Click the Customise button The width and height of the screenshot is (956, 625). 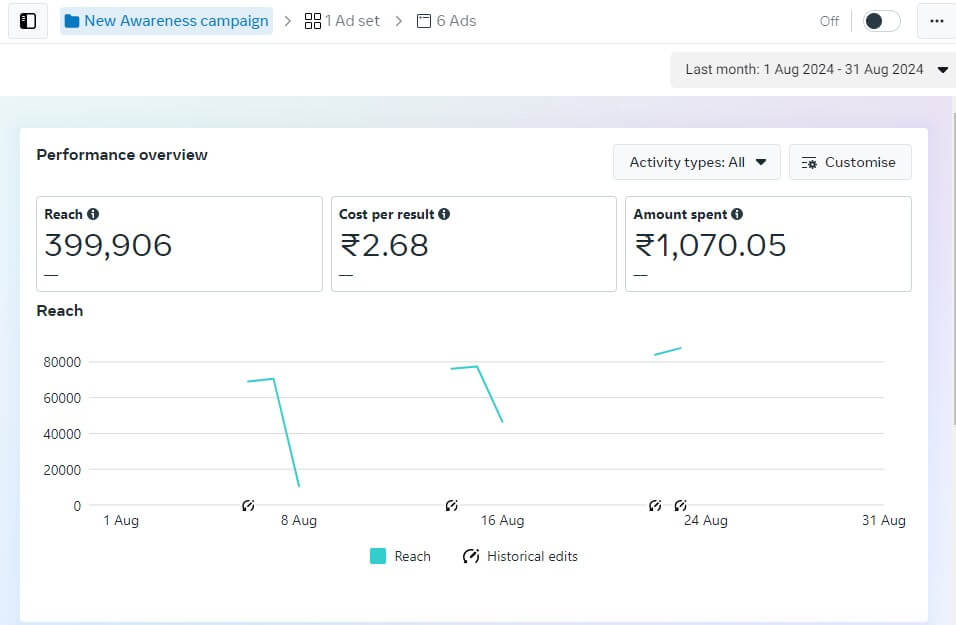pos(850,162)
